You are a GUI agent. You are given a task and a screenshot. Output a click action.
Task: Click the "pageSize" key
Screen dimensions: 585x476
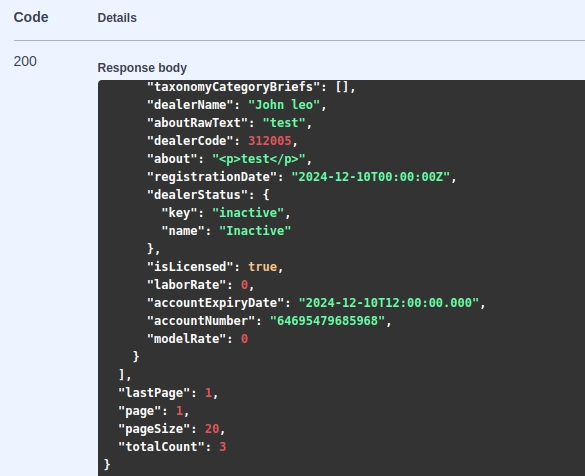154,429
